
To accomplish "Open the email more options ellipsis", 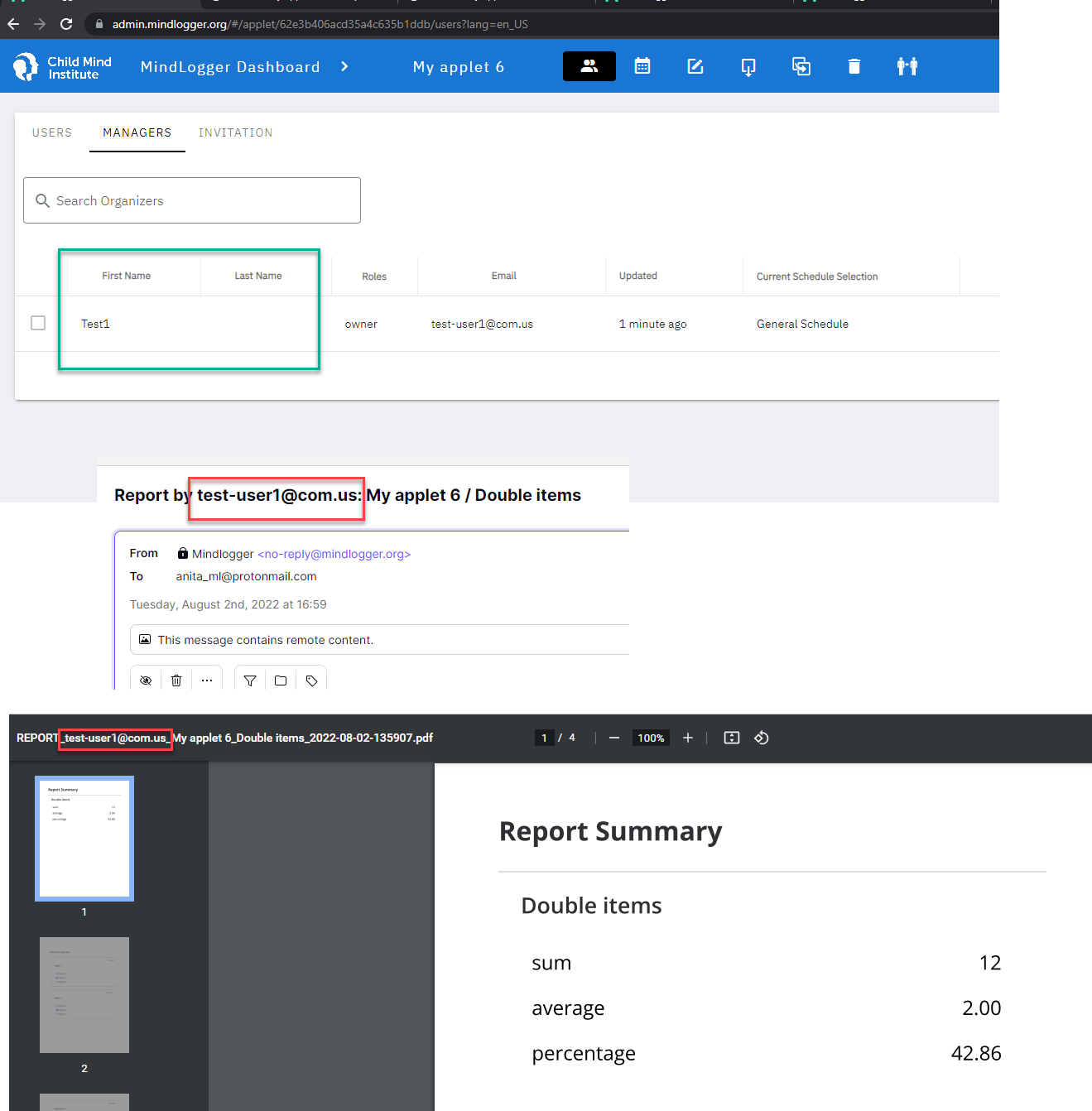I will pyautogui.click(x=207, y=681).
